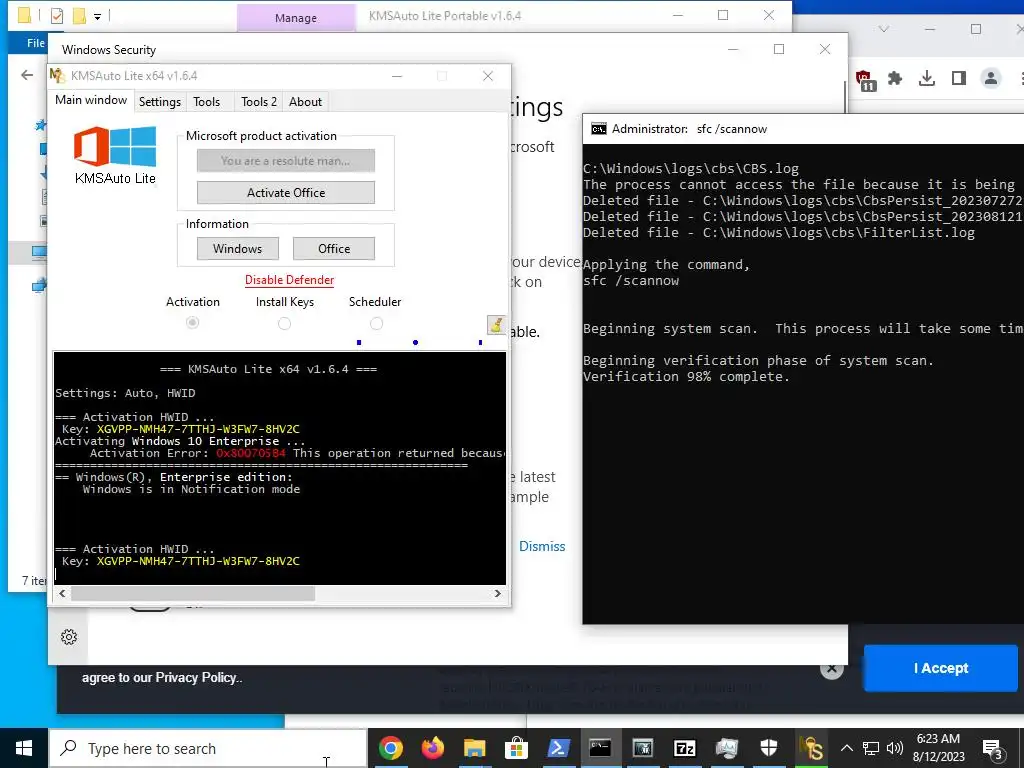1024x768 pixels.
Task: Open Windows Security shield in taskbar
Action: point(769,748)
